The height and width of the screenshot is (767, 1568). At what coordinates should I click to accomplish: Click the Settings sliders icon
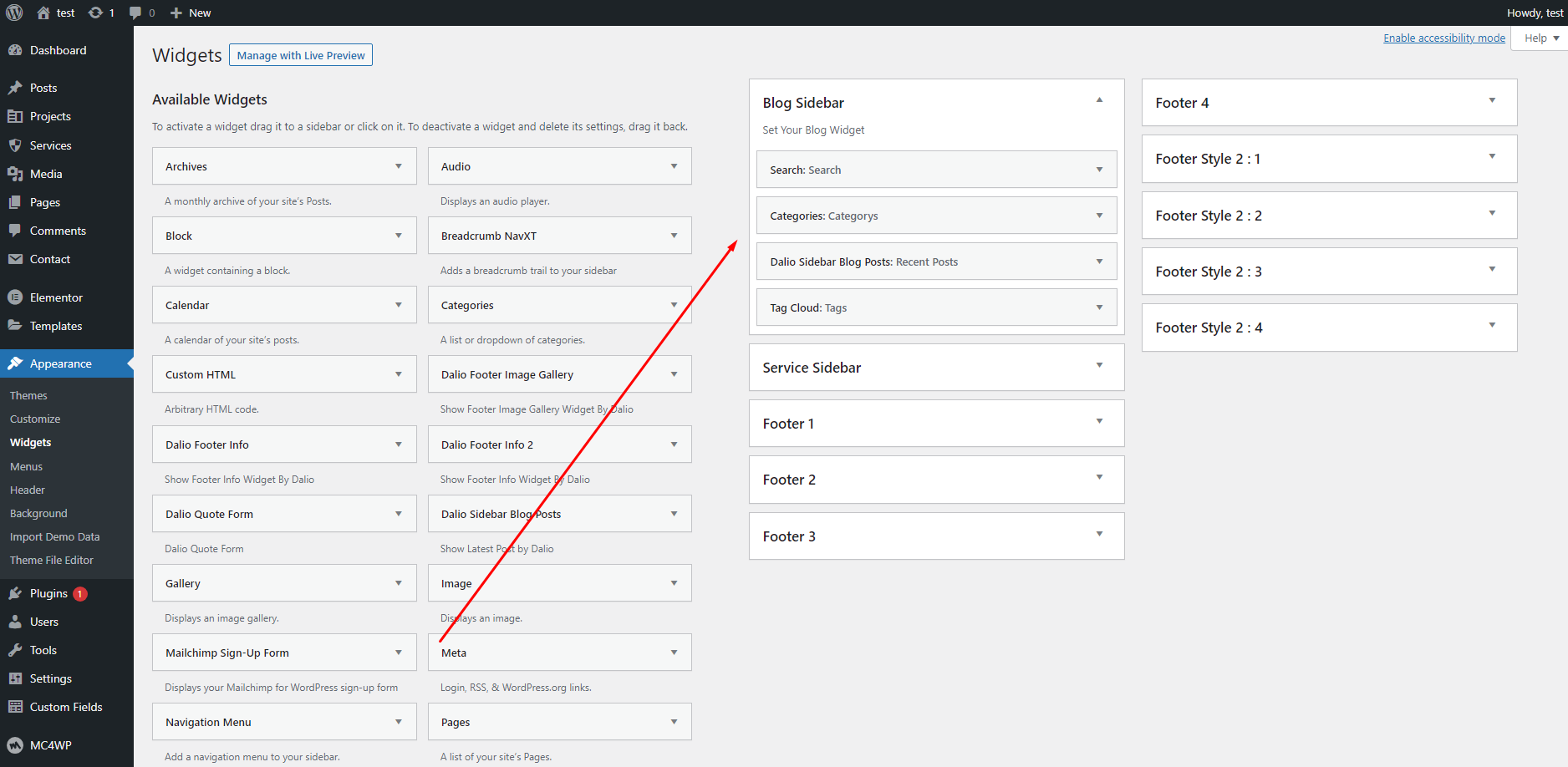tap(15, 678)
